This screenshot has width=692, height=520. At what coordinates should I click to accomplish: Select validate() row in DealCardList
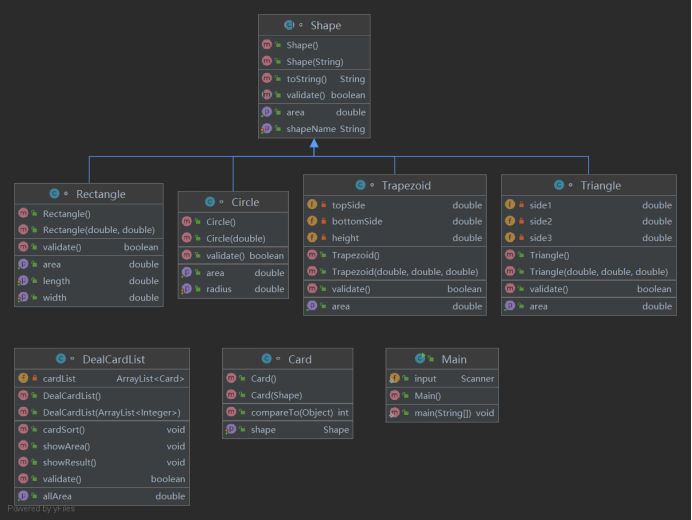(x=102, y=479)
